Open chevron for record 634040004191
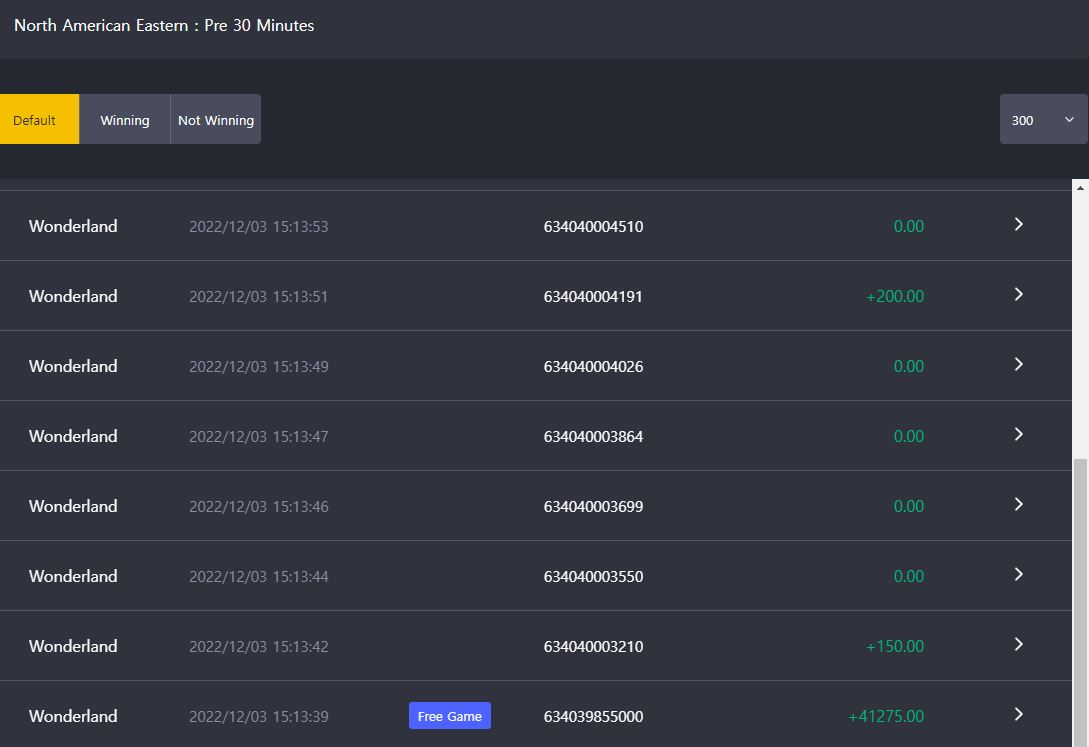Screen dimensions: 1089x747 (x=1018, y=294)
